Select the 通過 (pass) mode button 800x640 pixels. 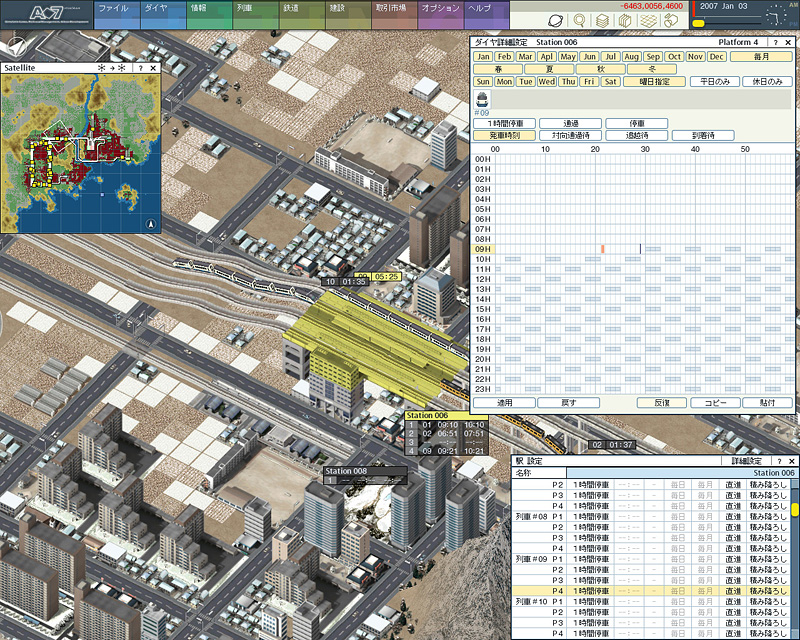pos(571,124)
